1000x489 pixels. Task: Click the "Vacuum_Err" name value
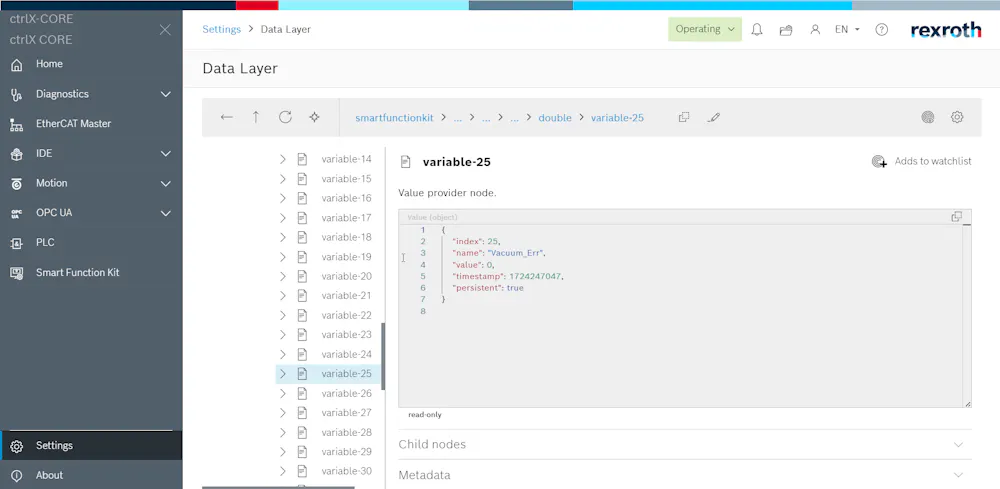(x=516, y=253)
